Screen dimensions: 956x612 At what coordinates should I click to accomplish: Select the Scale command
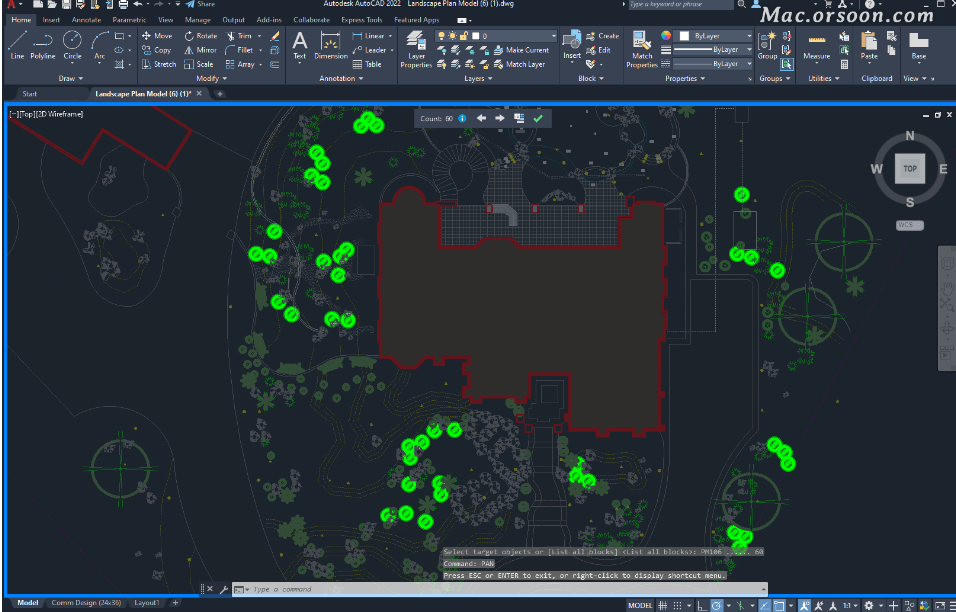(199, 64)
